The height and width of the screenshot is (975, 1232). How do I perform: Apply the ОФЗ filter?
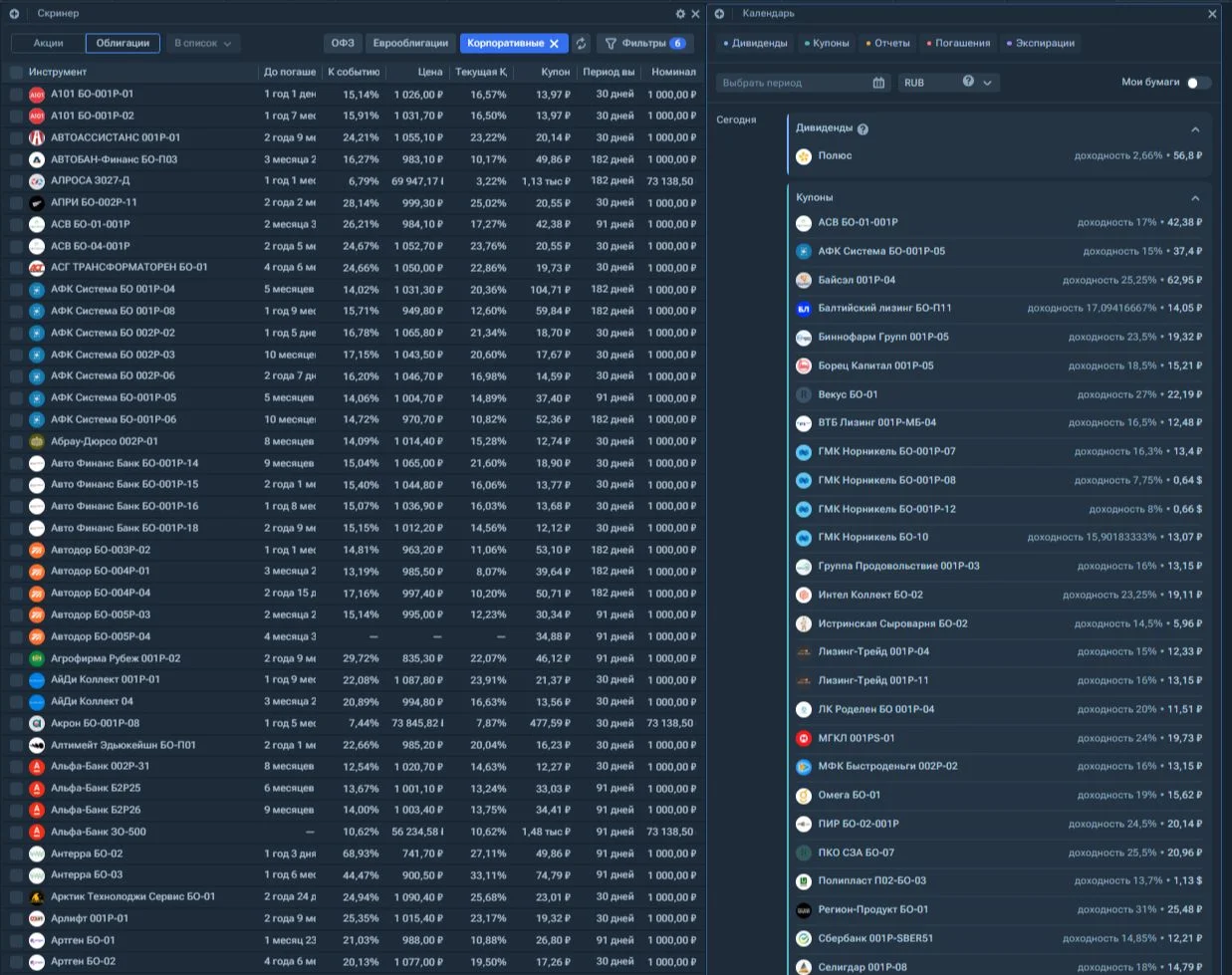tap(343, 43)
